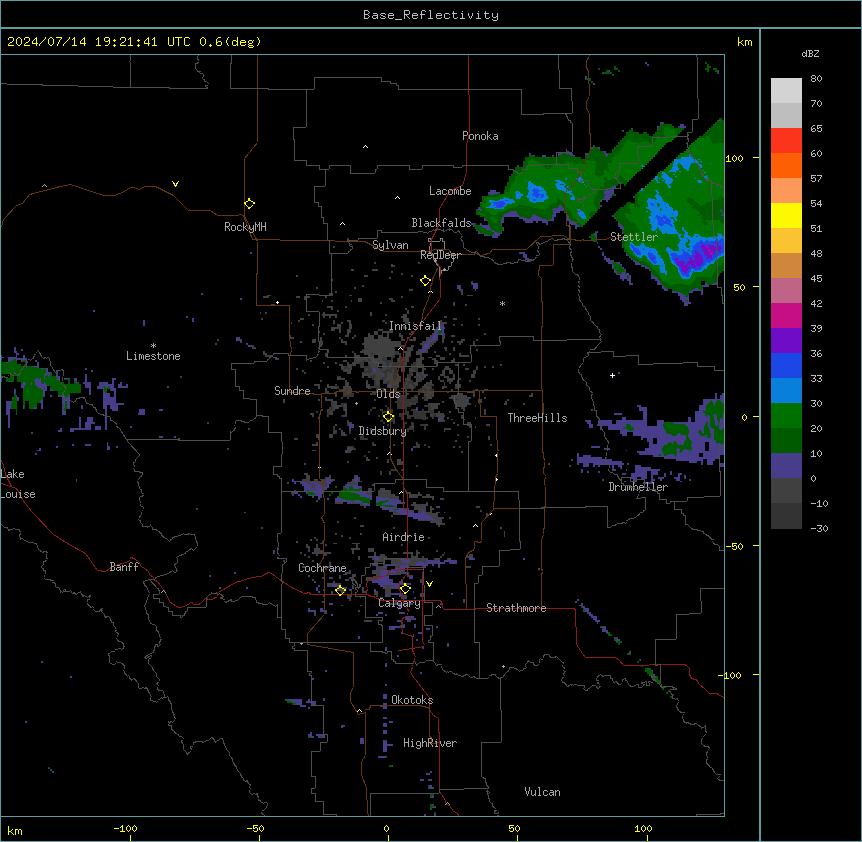Click the Drumheller label
Image resolution: width=862 pixels, height=842 pixels.
(x=638, y=487)
